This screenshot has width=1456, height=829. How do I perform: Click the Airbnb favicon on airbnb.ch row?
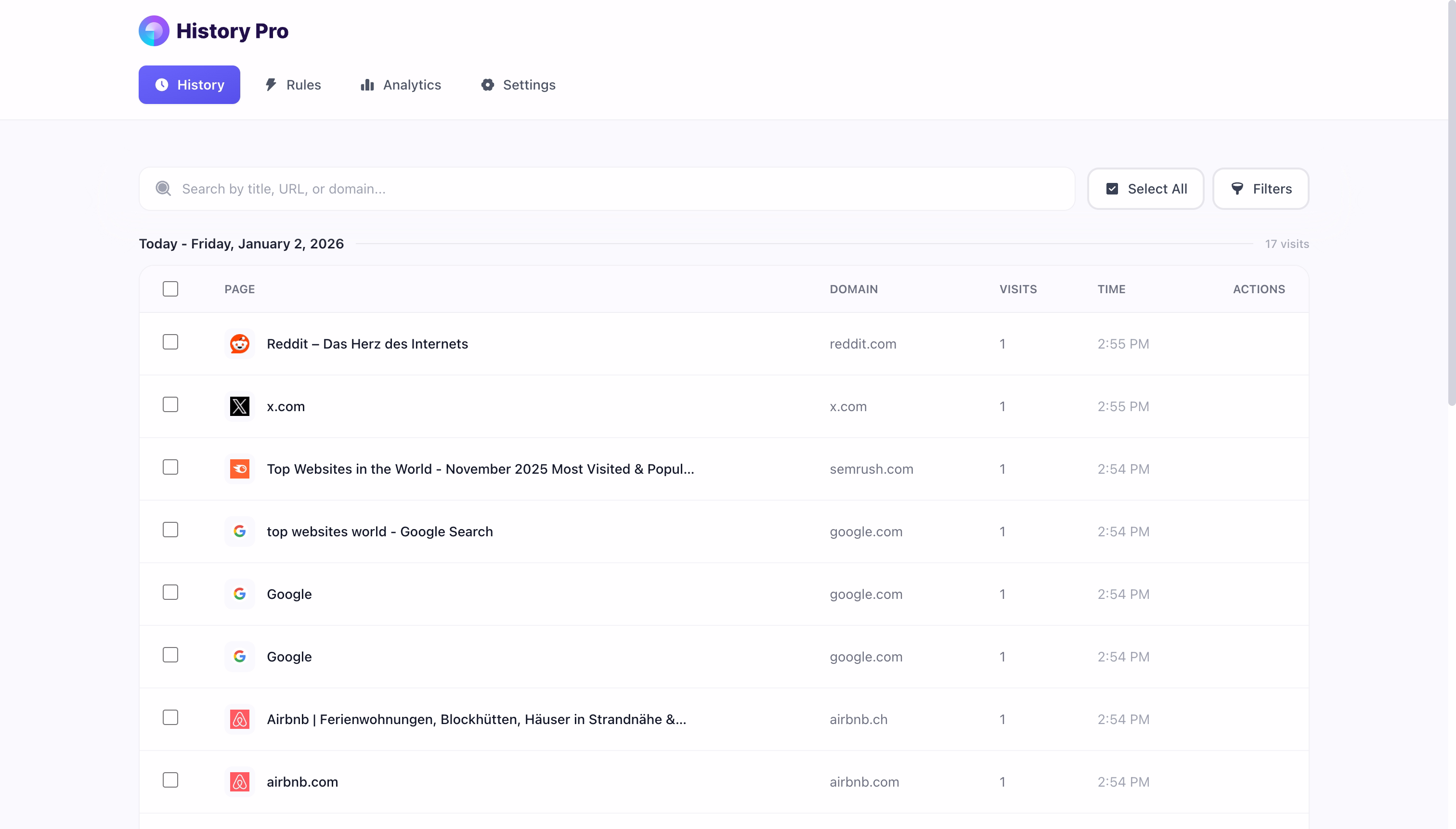click(240, 719)
